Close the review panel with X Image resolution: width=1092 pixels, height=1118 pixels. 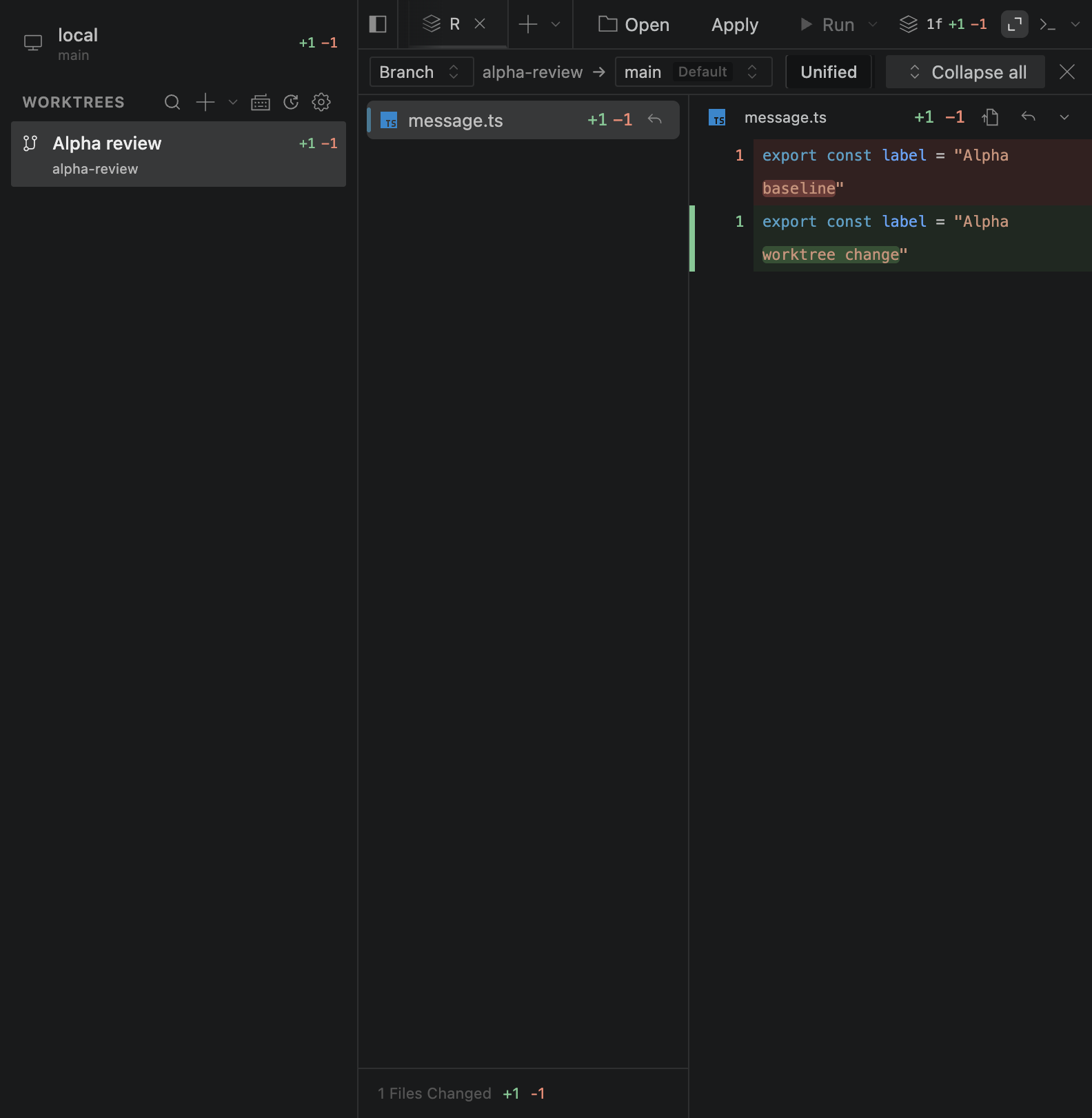click(x=1067, y=72)
